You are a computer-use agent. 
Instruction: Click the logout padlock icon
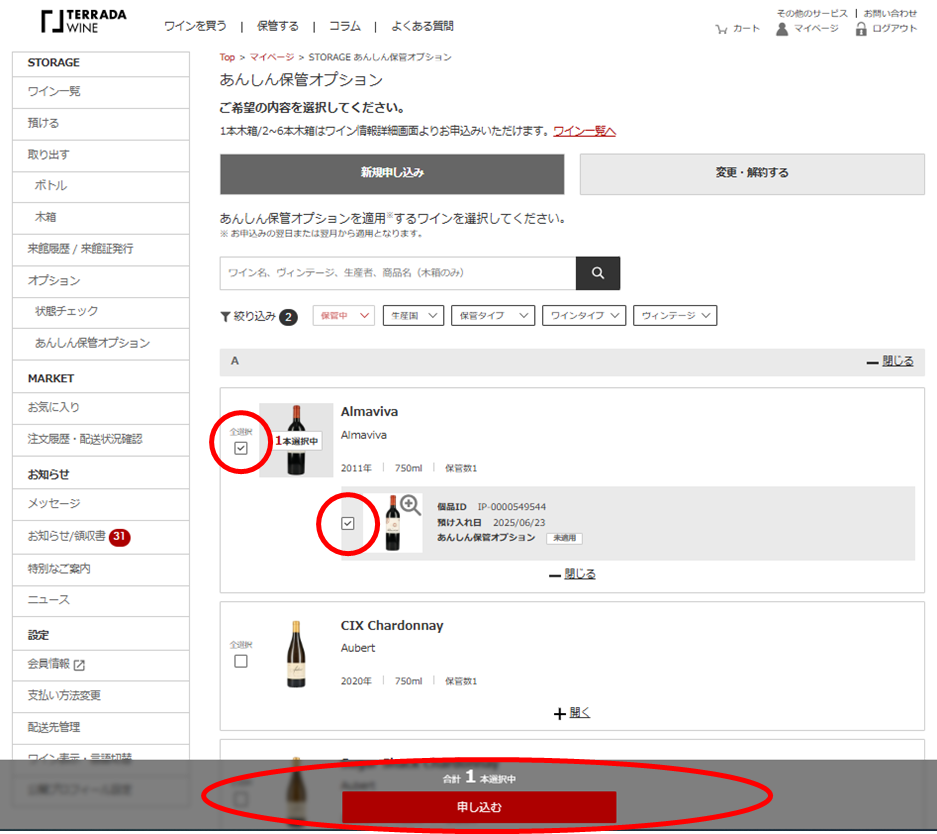pos(861,29)
